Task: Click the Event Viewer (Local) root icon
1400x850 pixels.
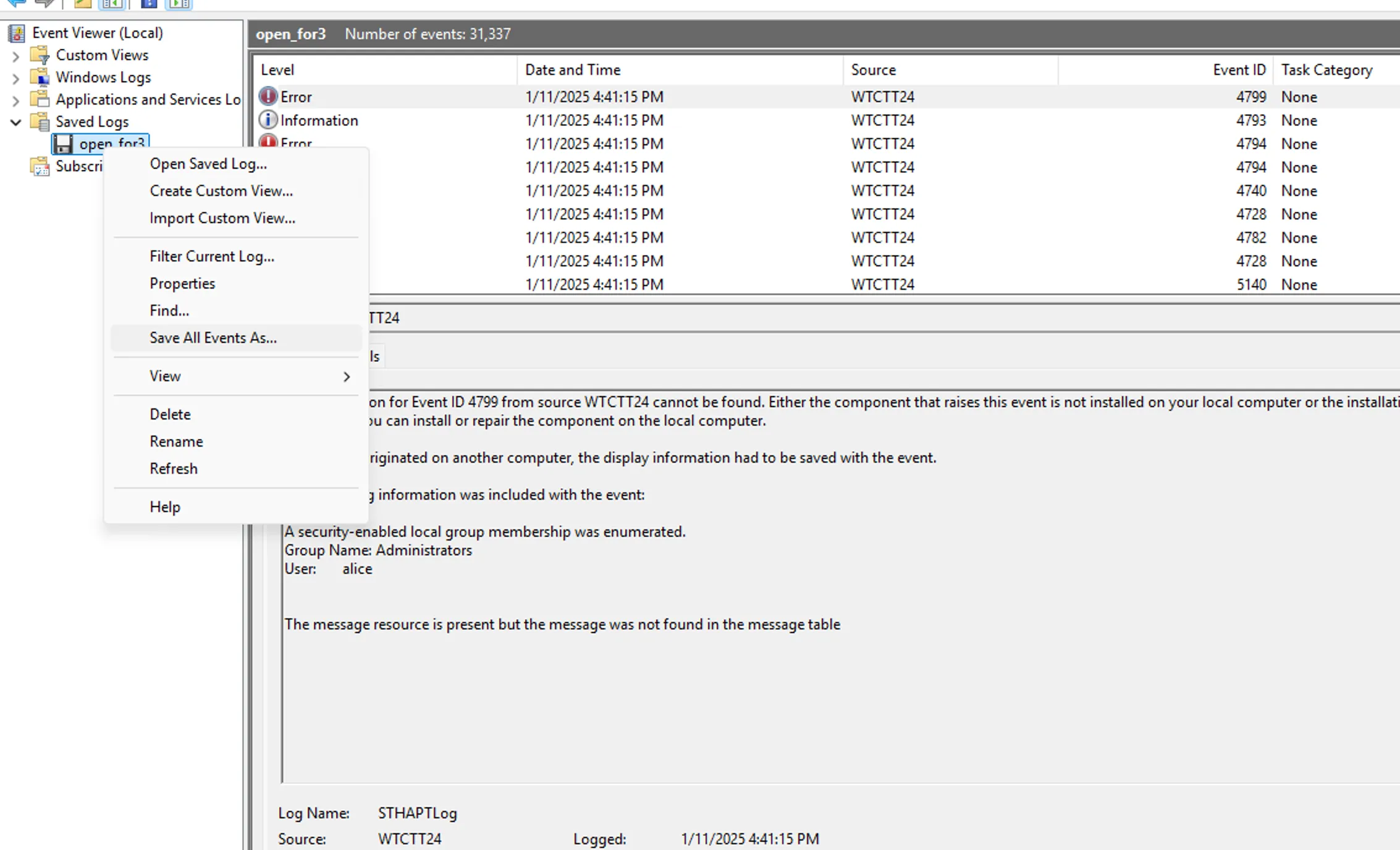Action: [17, 33]
